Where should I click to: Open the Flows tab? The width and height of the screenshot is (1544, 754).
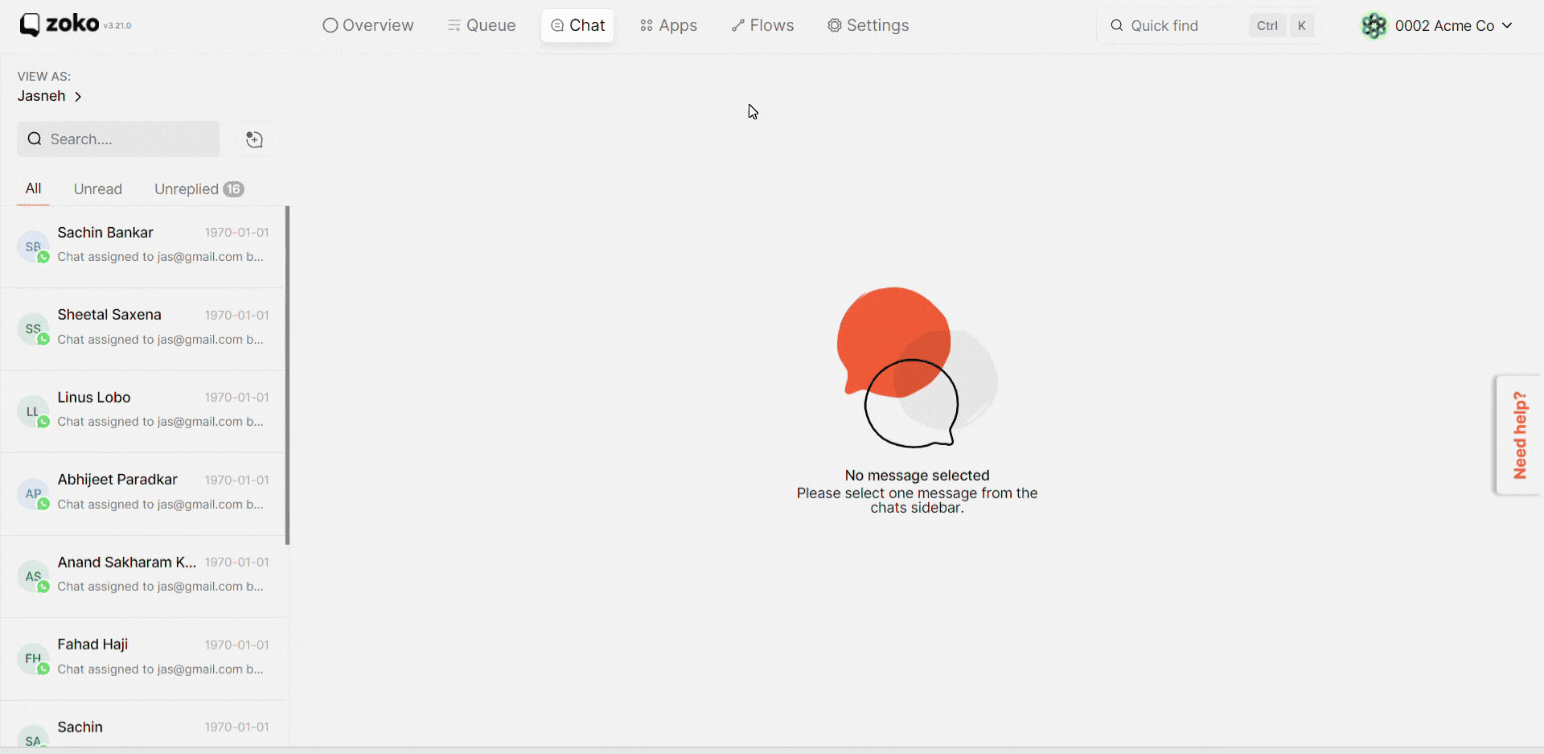click(x=763, y=26)
